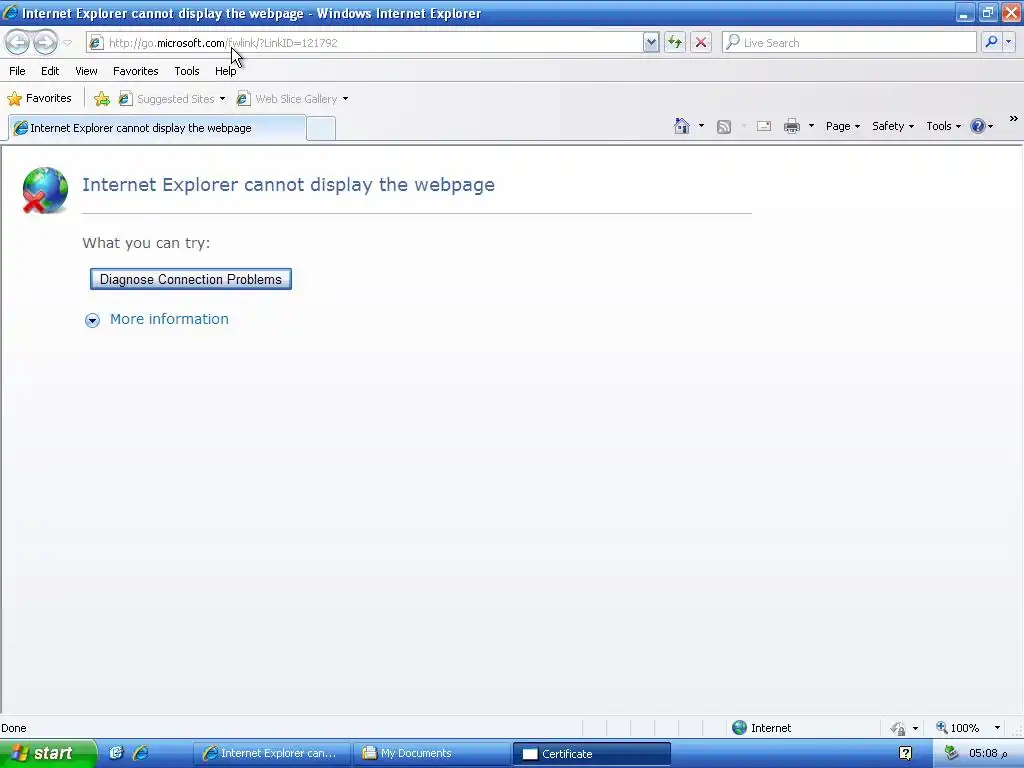Open the Tools menu in menu bar

pos(186,71)
